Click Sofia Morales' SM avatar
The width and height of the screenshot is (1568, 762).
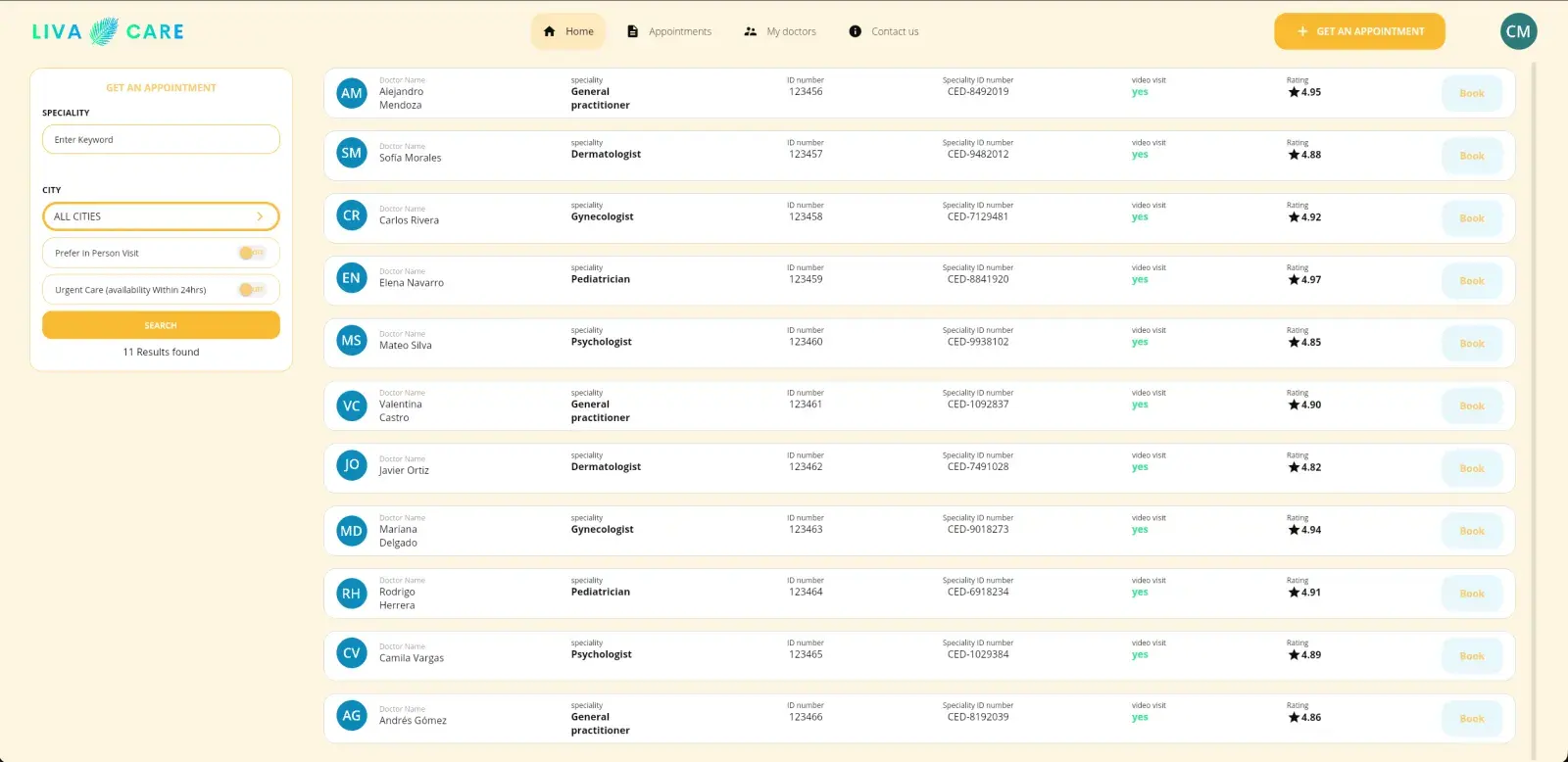[x=352, y=153]
